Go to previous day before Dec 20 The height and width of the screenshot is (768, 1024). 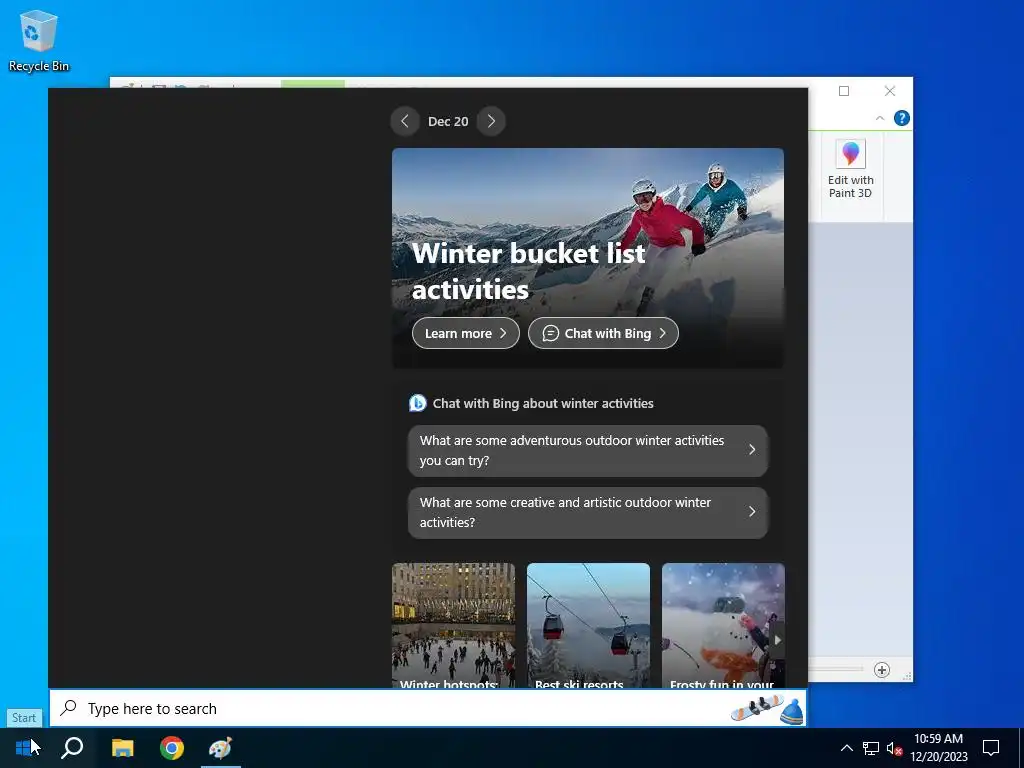(x=405, y=121)
